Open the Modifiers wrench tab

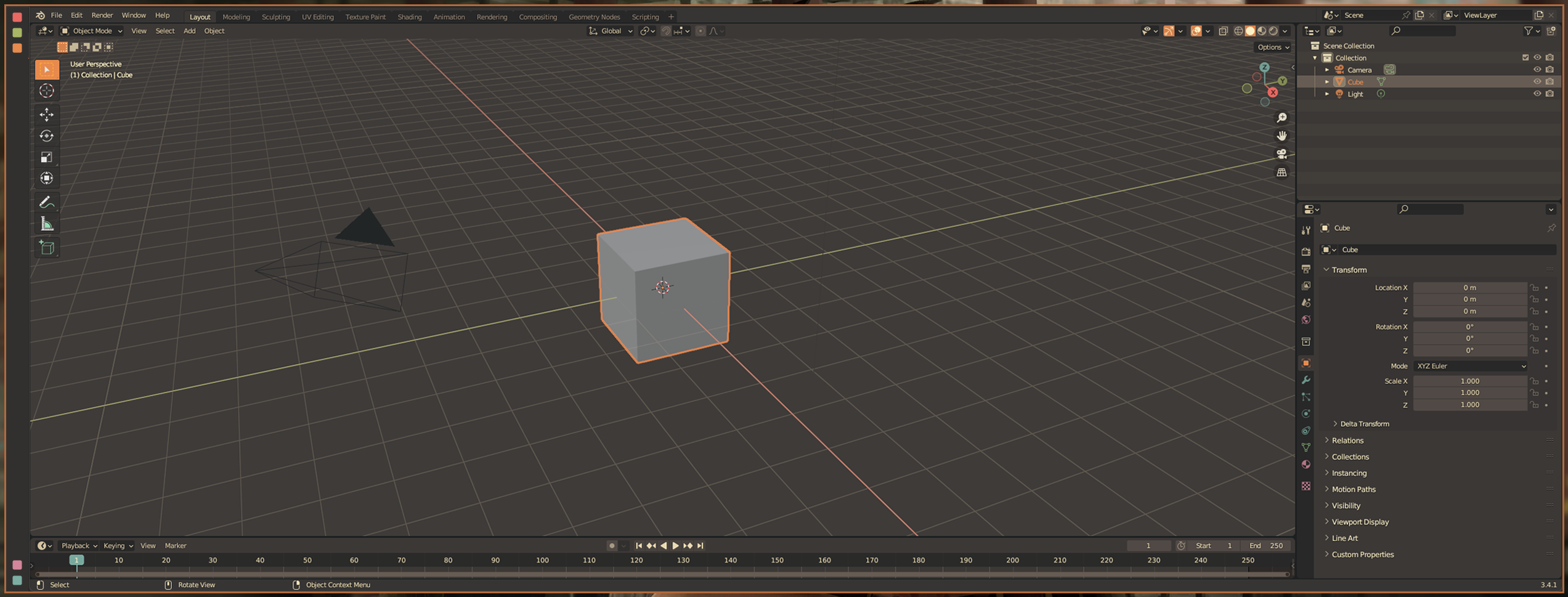(1306, 380)
